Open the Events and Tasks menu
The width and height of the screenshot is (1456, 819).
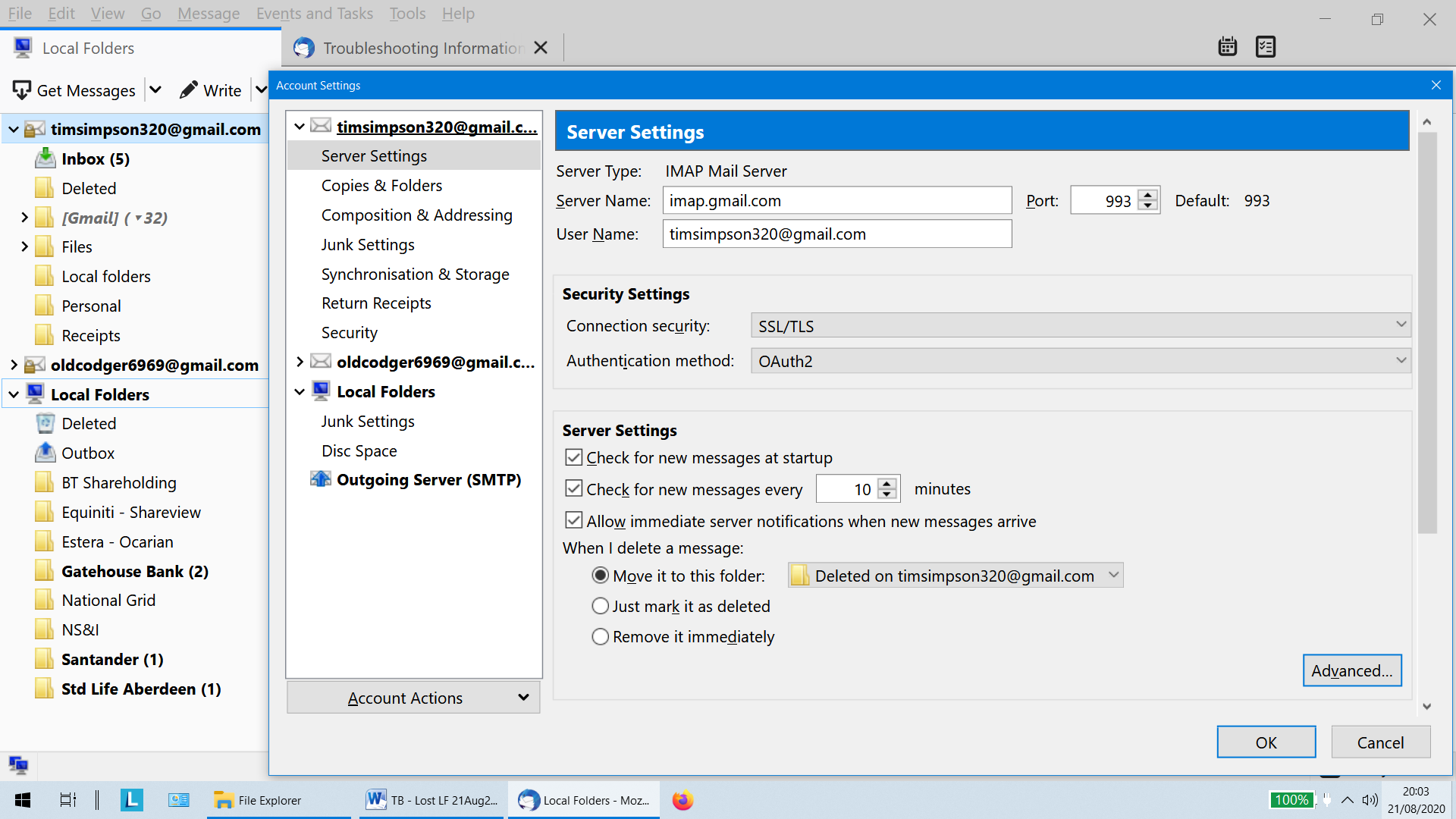(x=315, y=14)
